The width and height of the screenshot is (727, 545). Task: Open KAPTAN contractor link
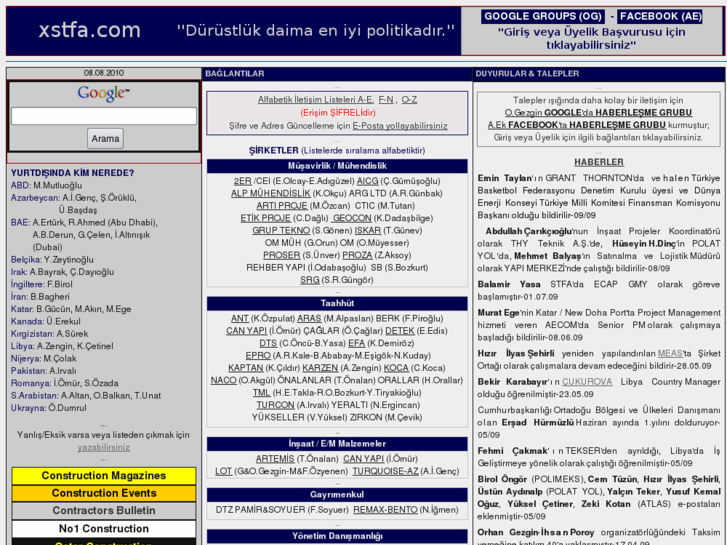245,368
